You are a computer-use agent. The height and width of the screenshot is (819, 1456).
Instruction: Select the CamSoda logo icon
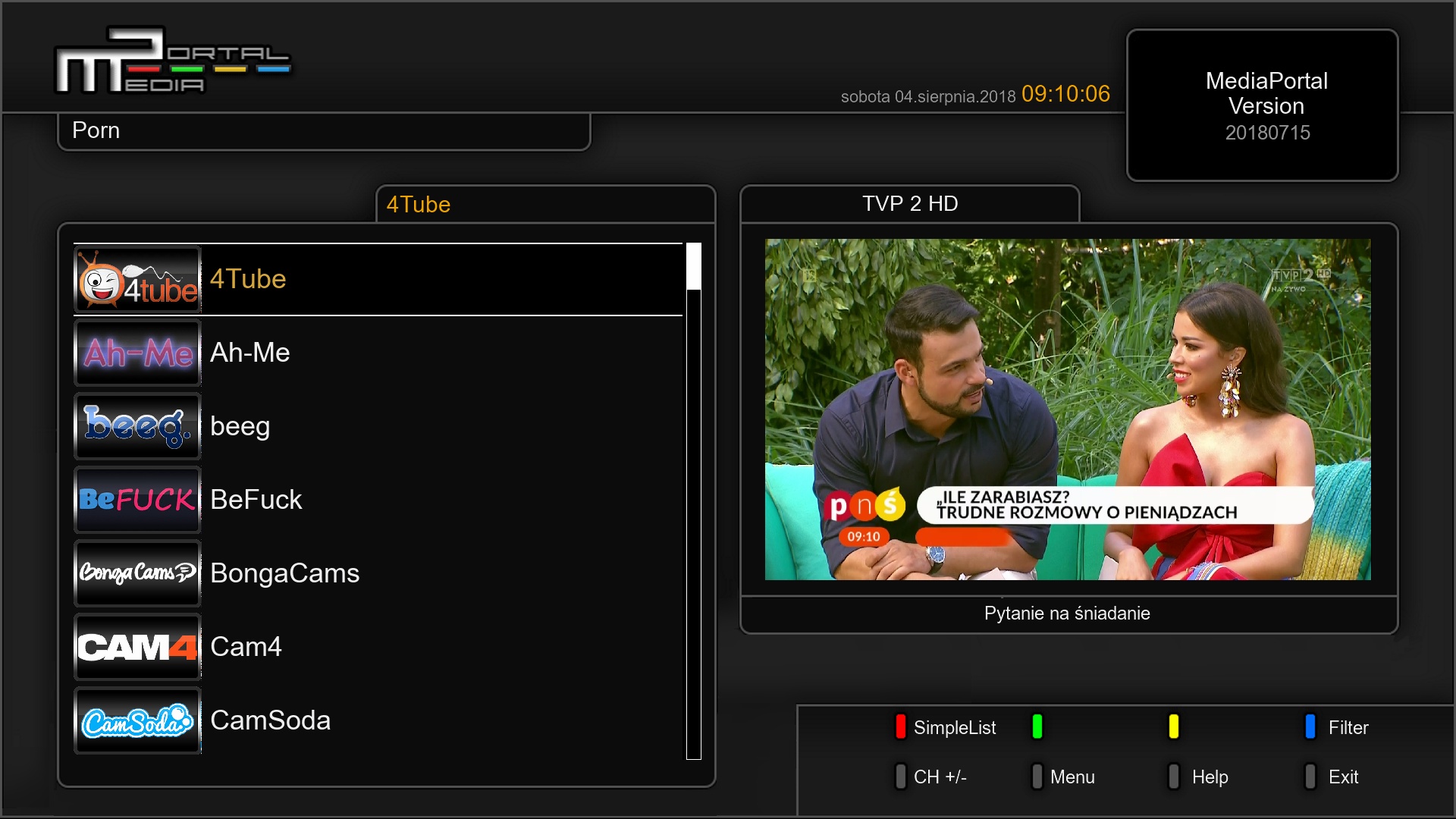click(x=138, y=721)
